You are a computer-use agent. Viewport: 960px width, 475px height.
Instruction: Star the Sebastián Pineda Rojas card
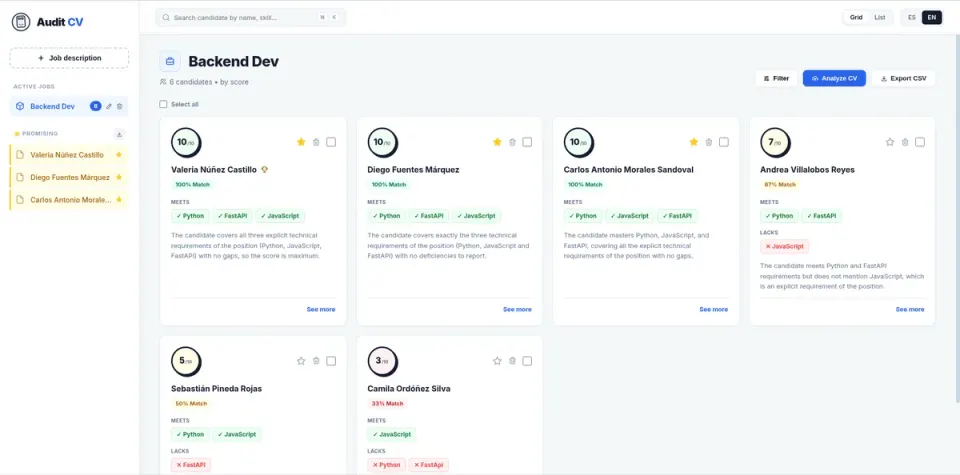click(x=301, y=361)
